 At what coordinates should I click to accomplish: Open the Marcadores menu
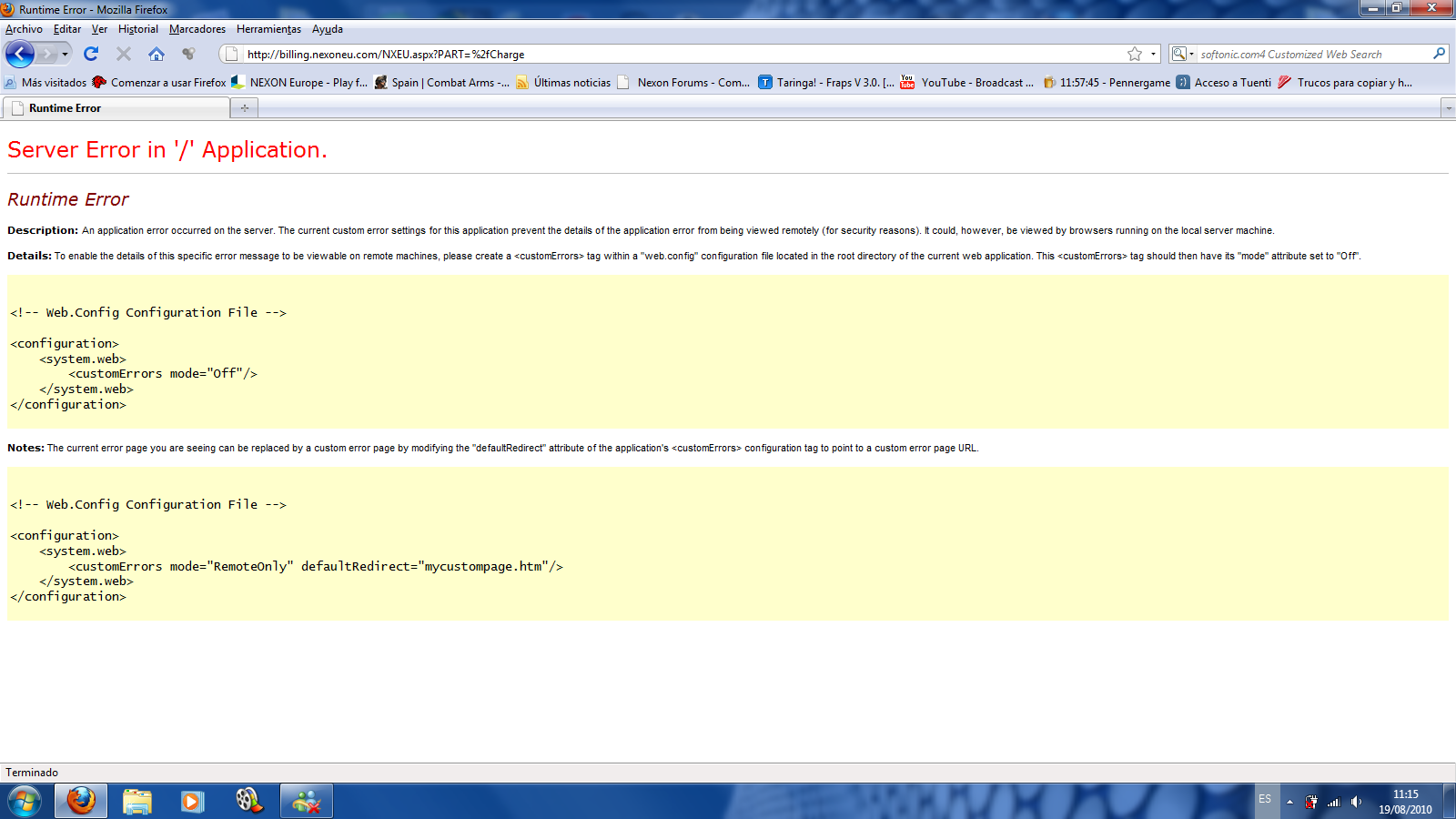pyautogui.click(x=197, y=29)
